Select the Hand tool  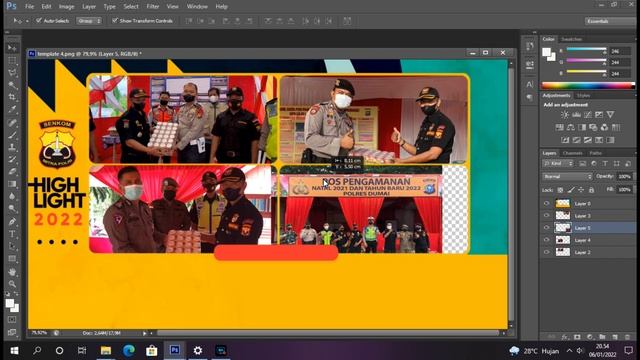coord(12,271)
